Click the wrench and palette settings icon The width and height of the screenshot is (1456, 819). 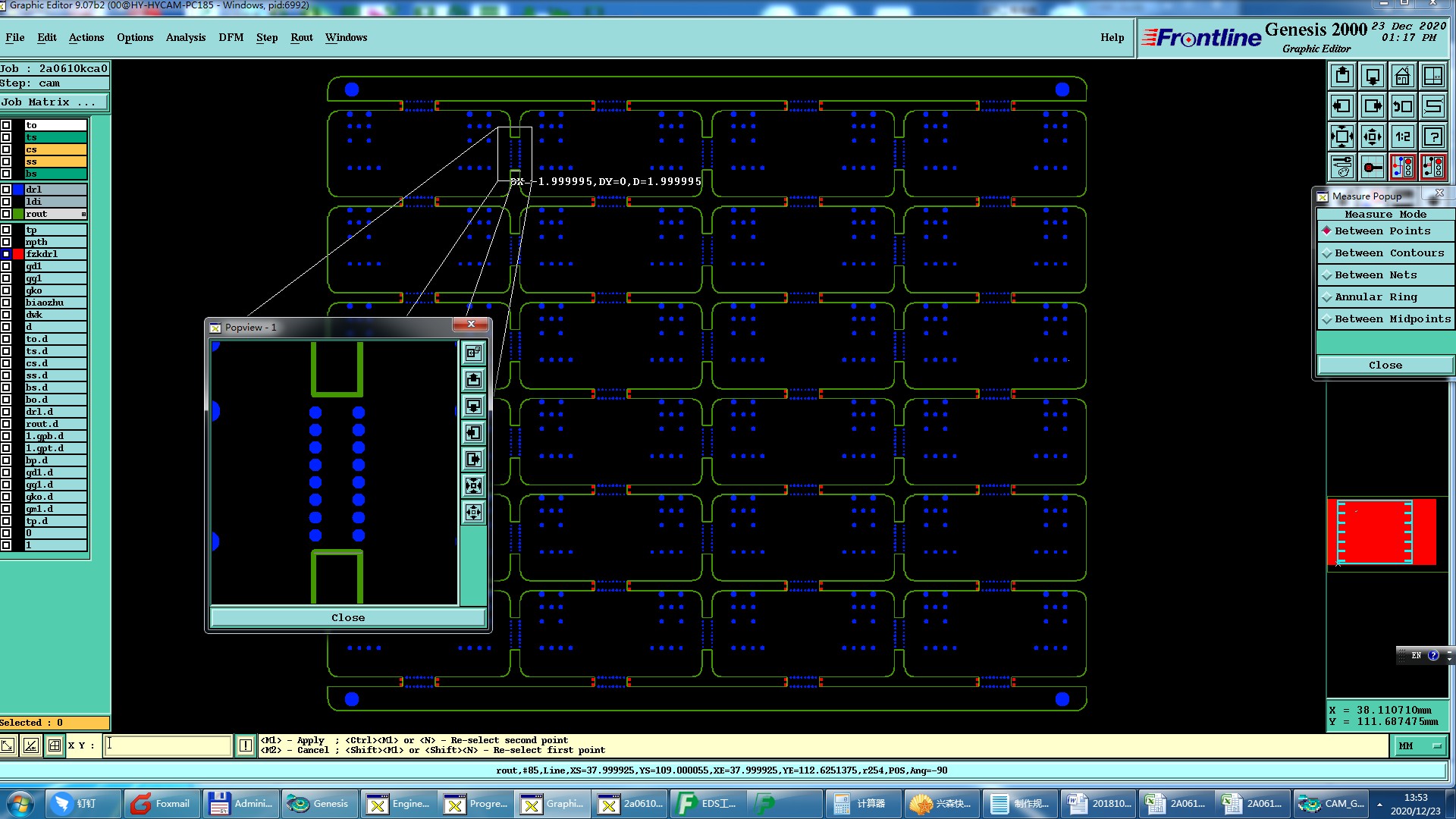click(1342, 167)
